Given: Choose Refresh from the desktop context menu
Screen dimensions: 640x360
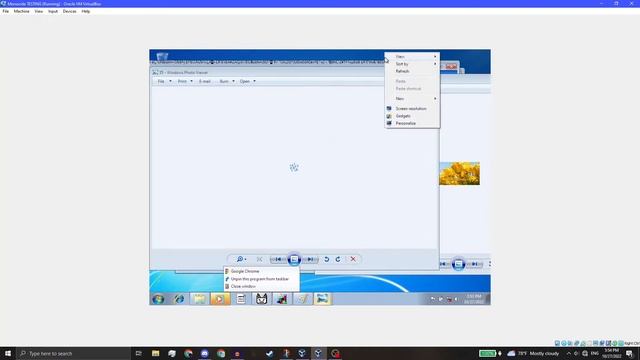Looking at the screenshot, I should [412, 71].
